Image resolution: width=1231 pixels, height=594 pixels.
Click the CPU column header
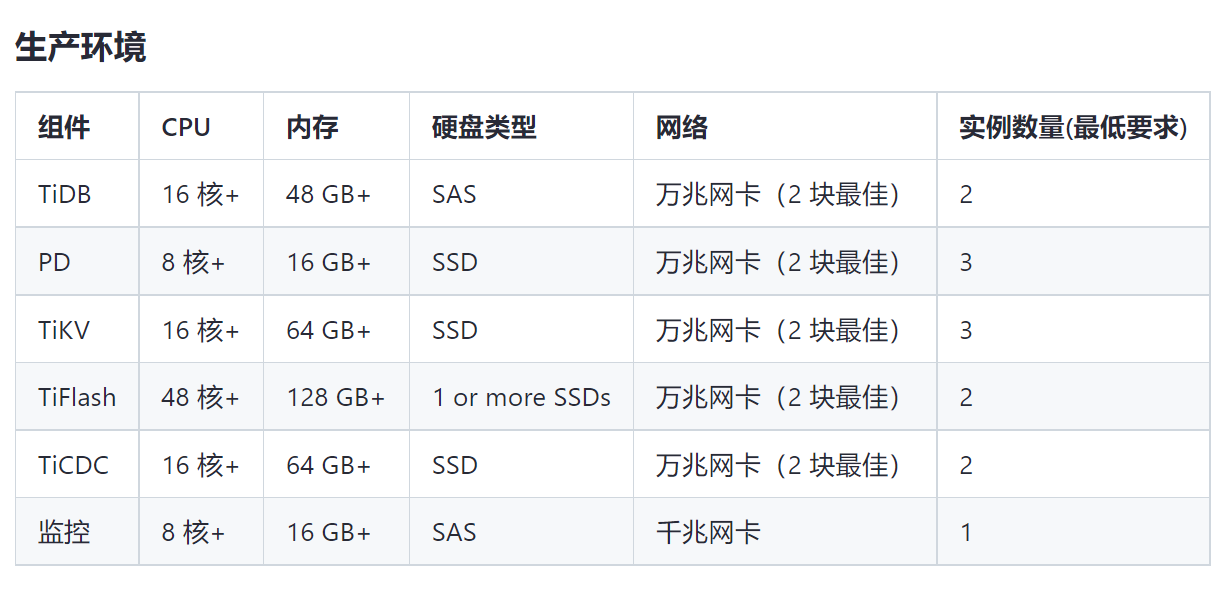186,127
